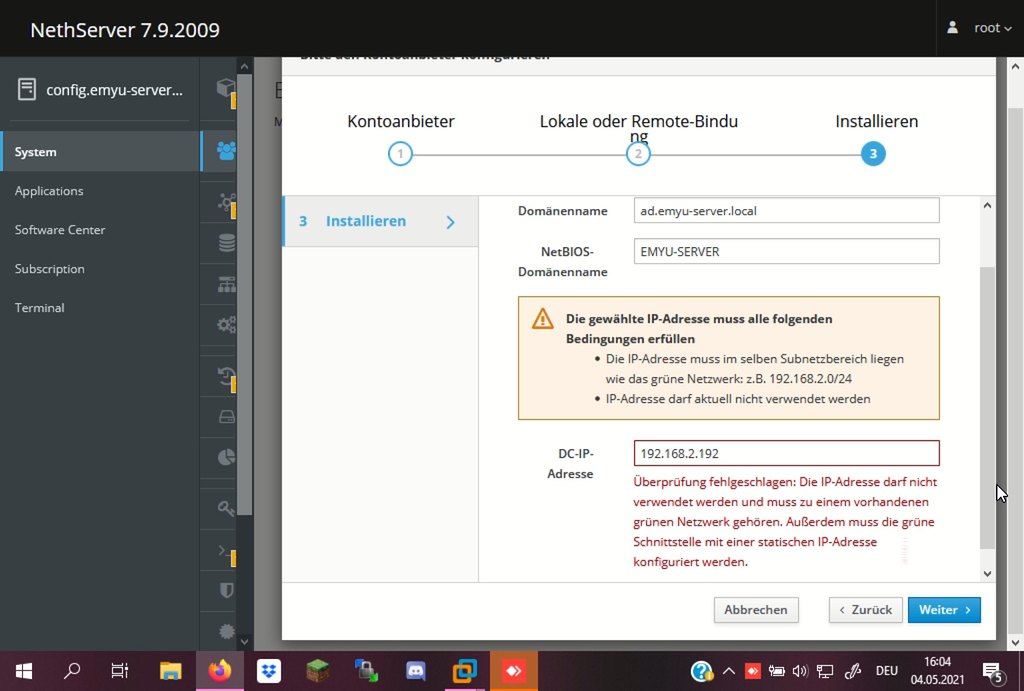Open the volume speaker tray icon

[800, 671]
